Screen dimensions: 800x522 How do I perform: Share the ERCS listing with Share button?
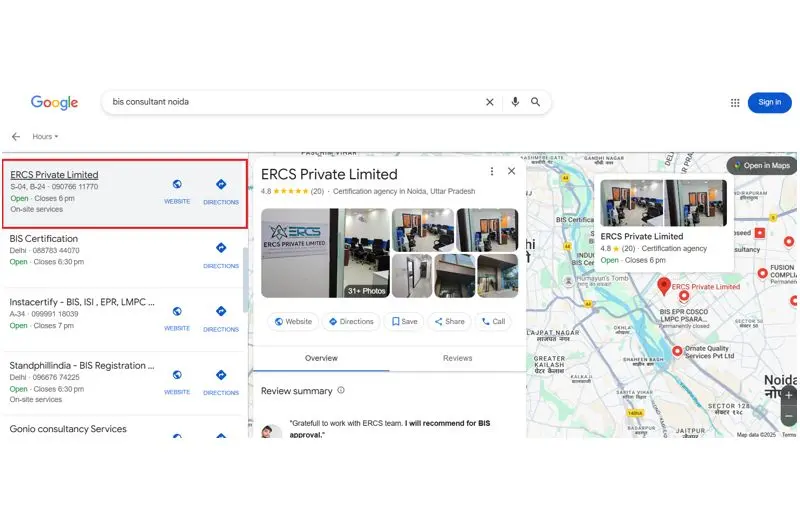pos(449,321)
